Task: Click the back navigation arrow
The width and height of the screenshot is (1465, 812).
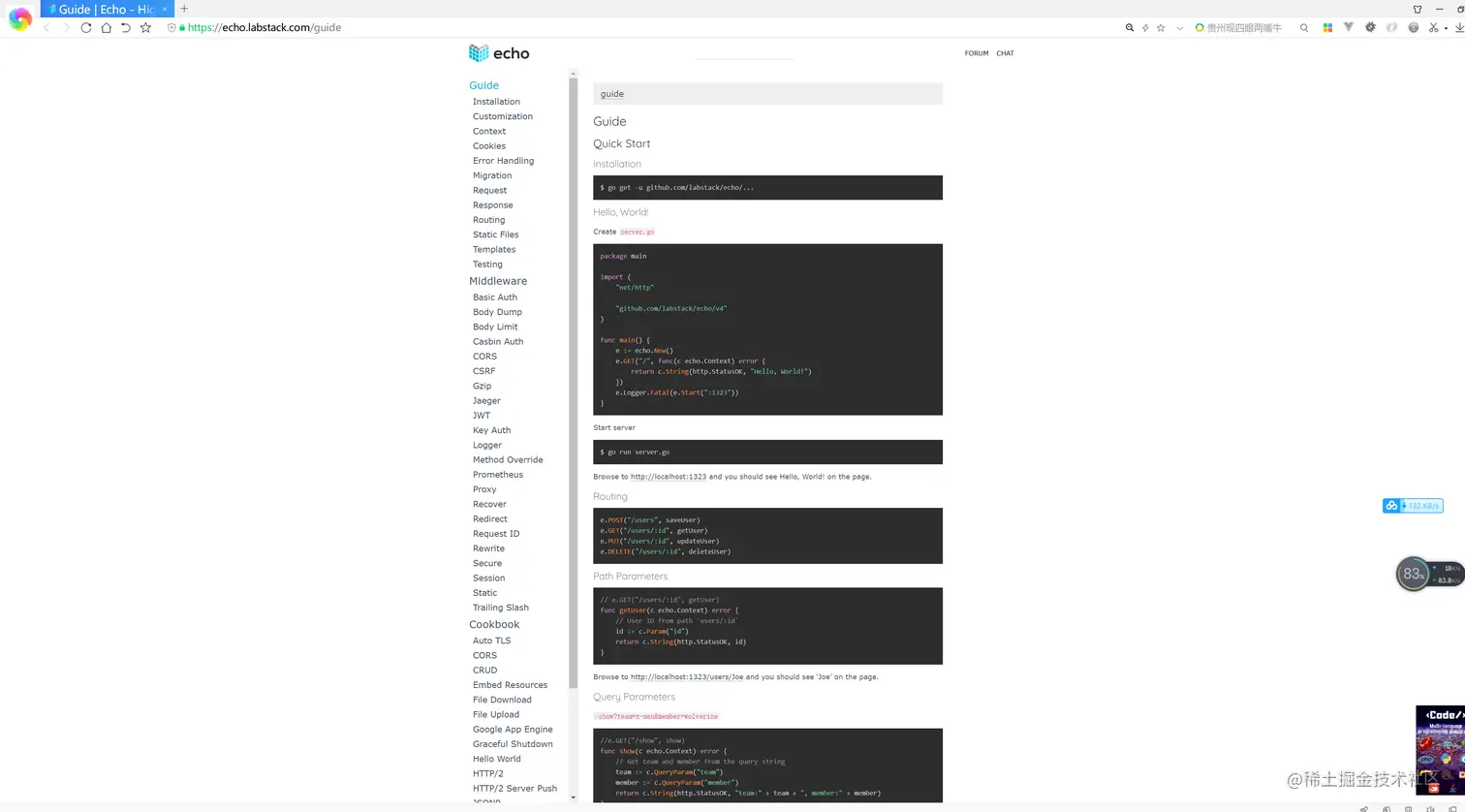Action: click(46, 28)
